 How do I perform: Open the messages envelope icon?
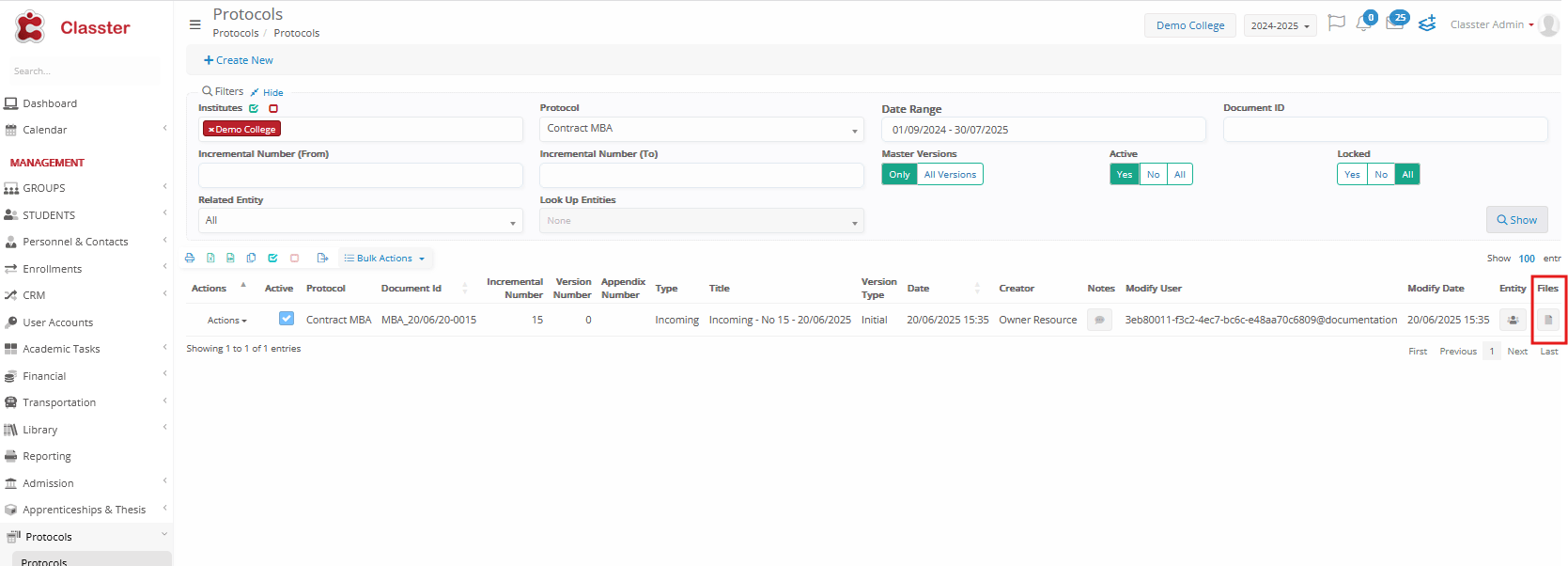point(1395,24)
